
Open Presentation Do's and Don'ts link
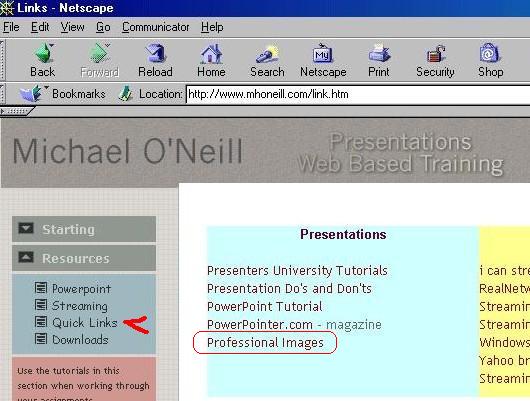289,288
